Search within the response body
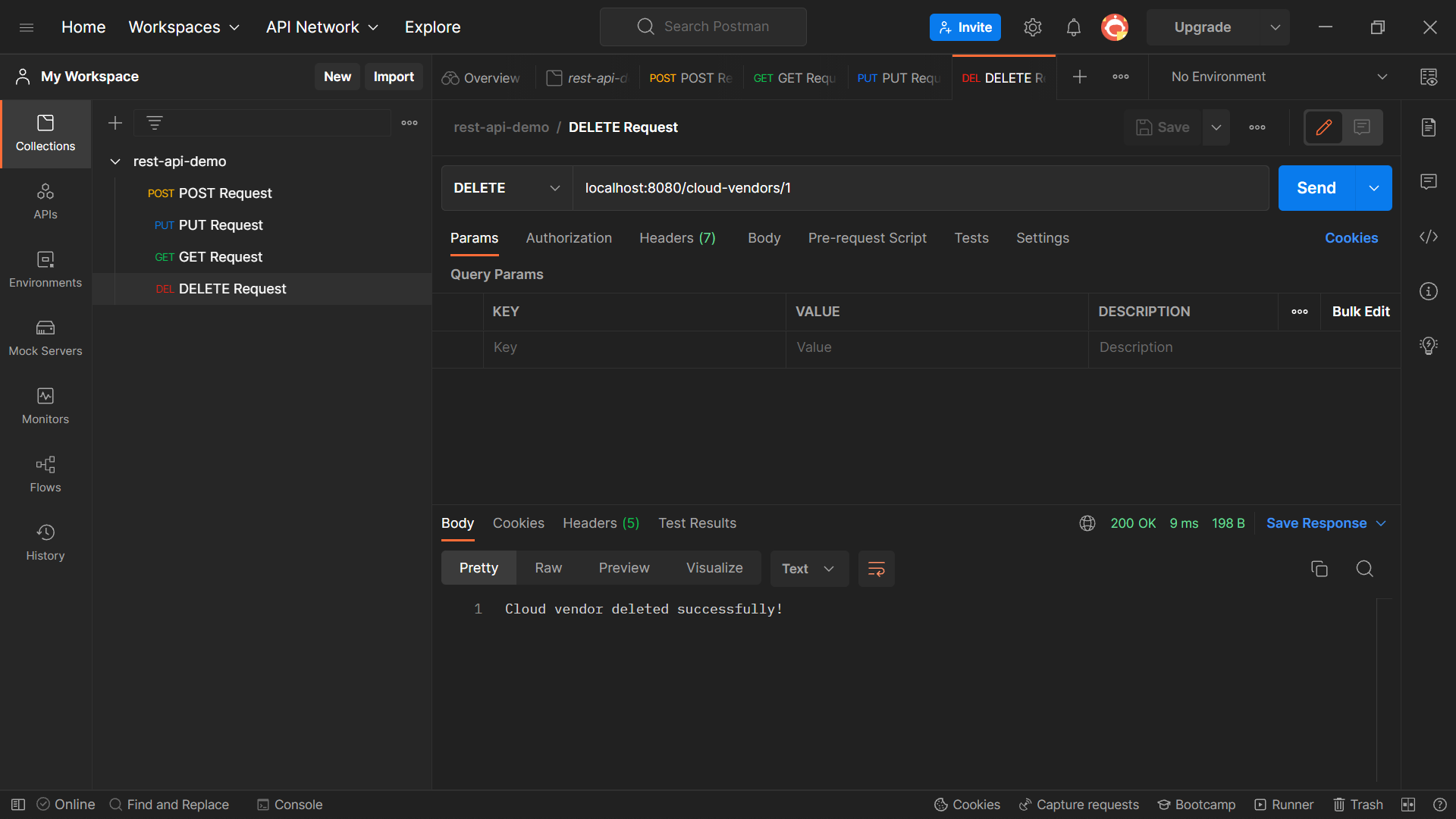Image resolution: width=1456 pixels, height=819 pixels. 1365,568
